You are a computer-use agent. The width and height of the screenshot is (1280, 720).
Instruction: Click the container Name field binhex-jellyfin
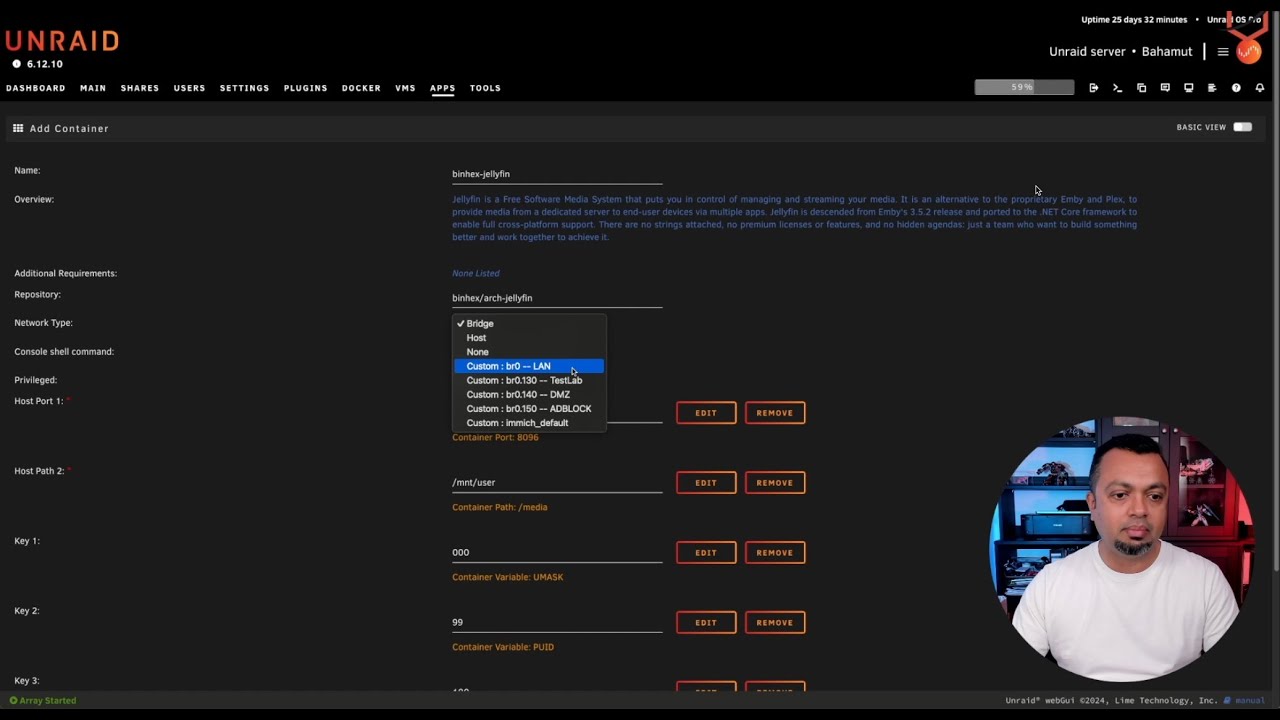[x=557, y=174]
